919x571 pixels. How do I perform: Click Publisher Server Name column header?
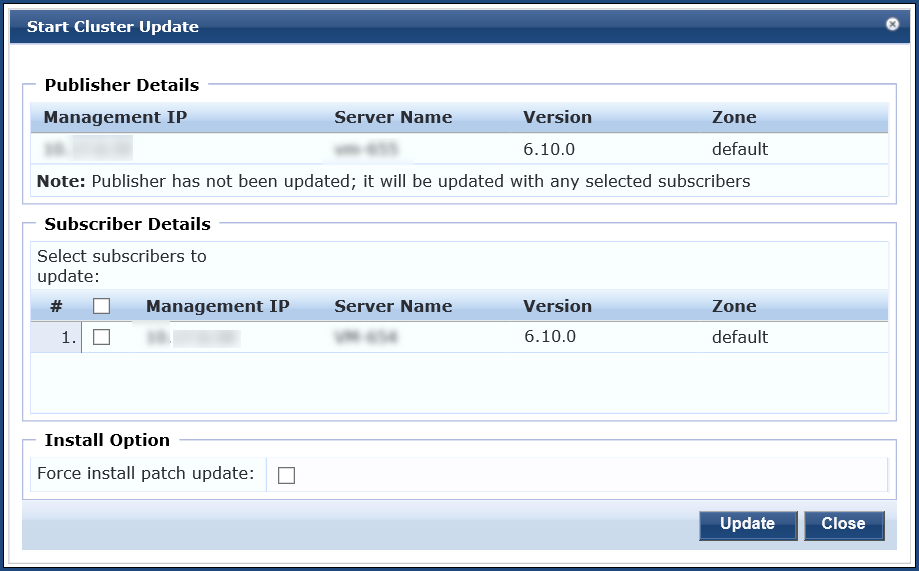click(393, 117)
